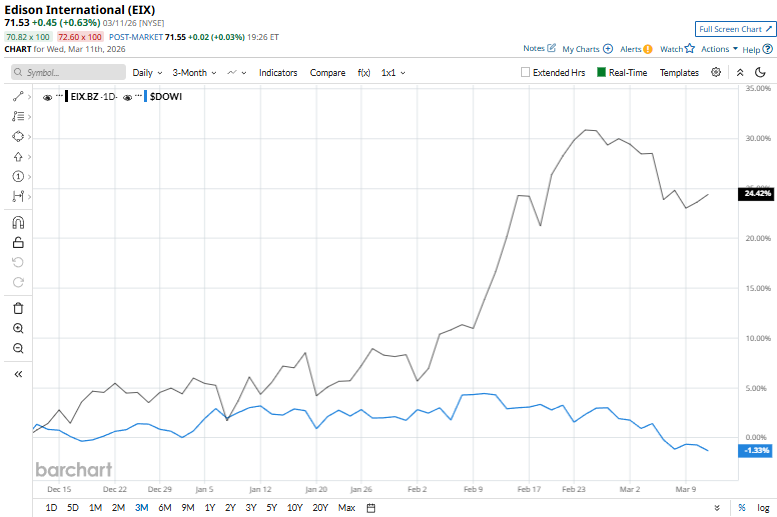777x517 pixels.
Task: Select the Max range tab
Action: click(x=346, y=508)
